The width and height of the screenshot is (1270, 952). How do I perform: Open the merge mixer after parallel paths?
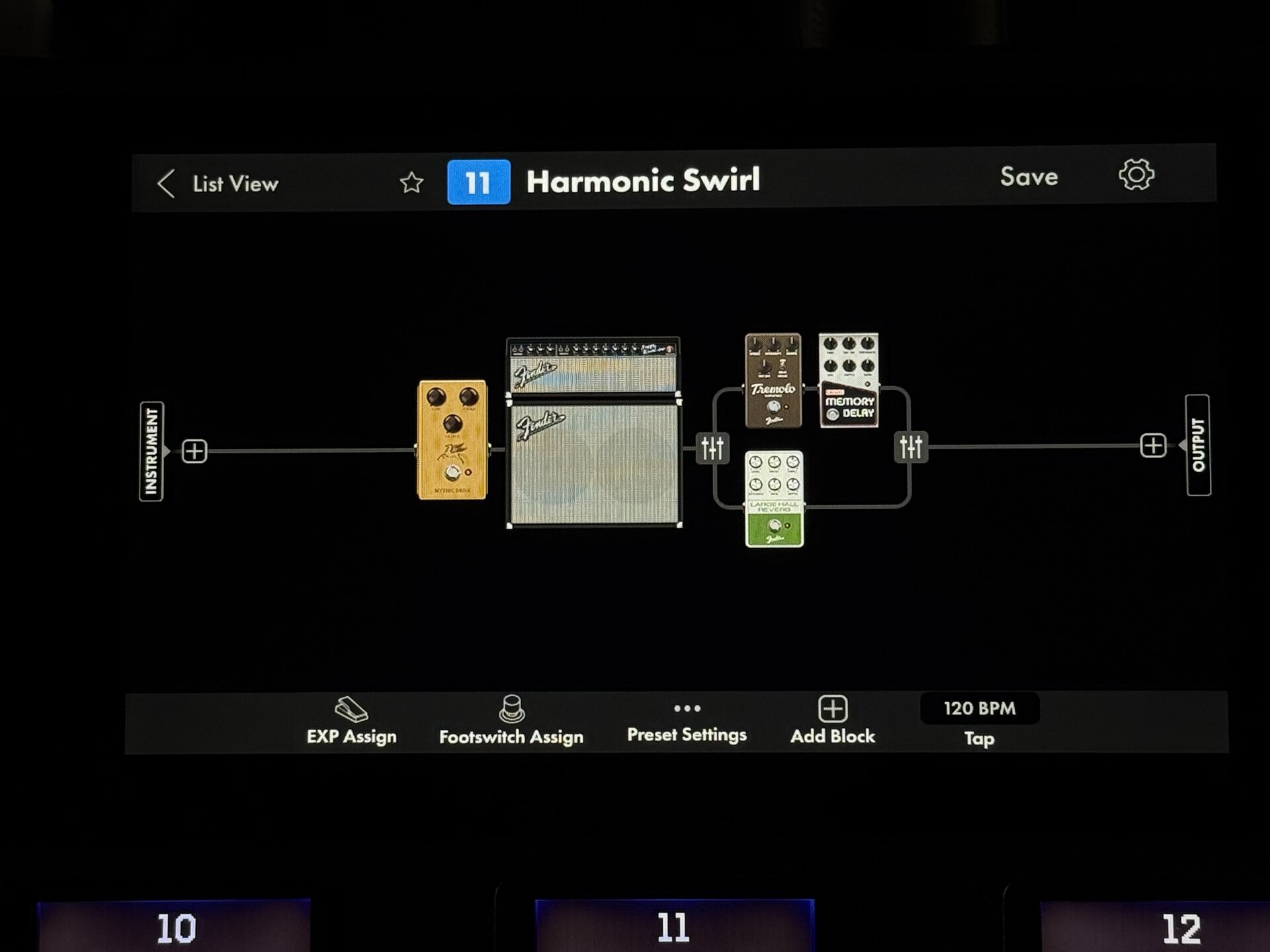[911, 447]
